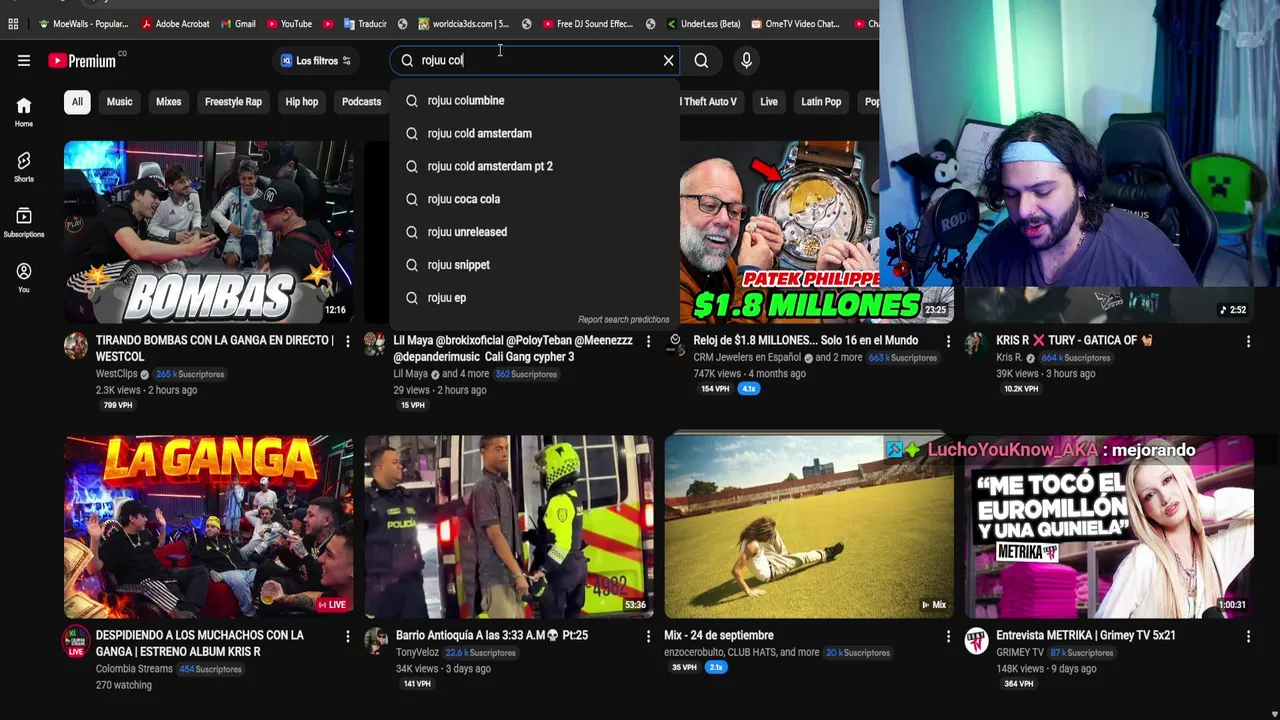1280x720 pixels.
Task: Open Traducir bookmark
Action: tap(365, 24)
